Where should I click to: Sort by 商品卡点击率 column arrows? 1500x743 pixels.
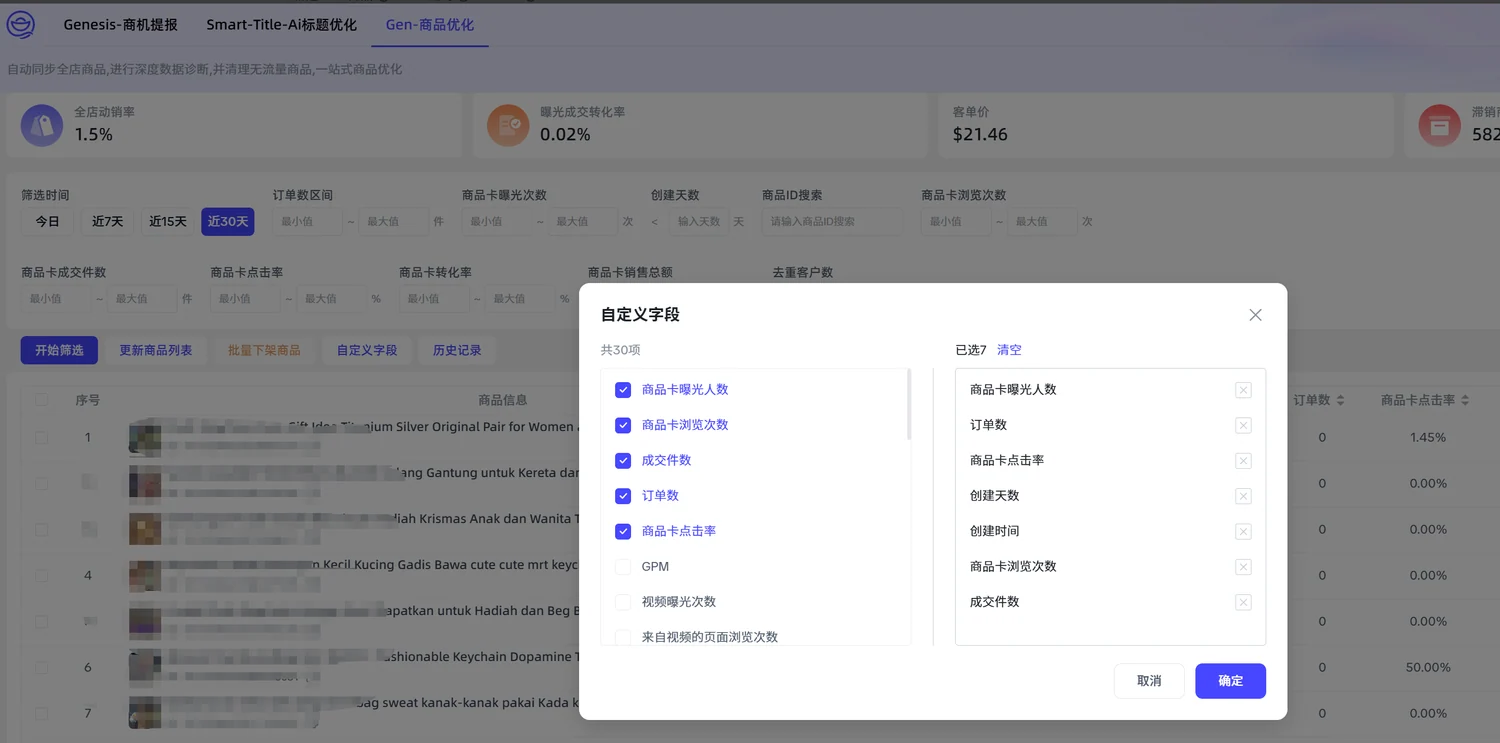pyautogui.click(x=1465, y=400)
